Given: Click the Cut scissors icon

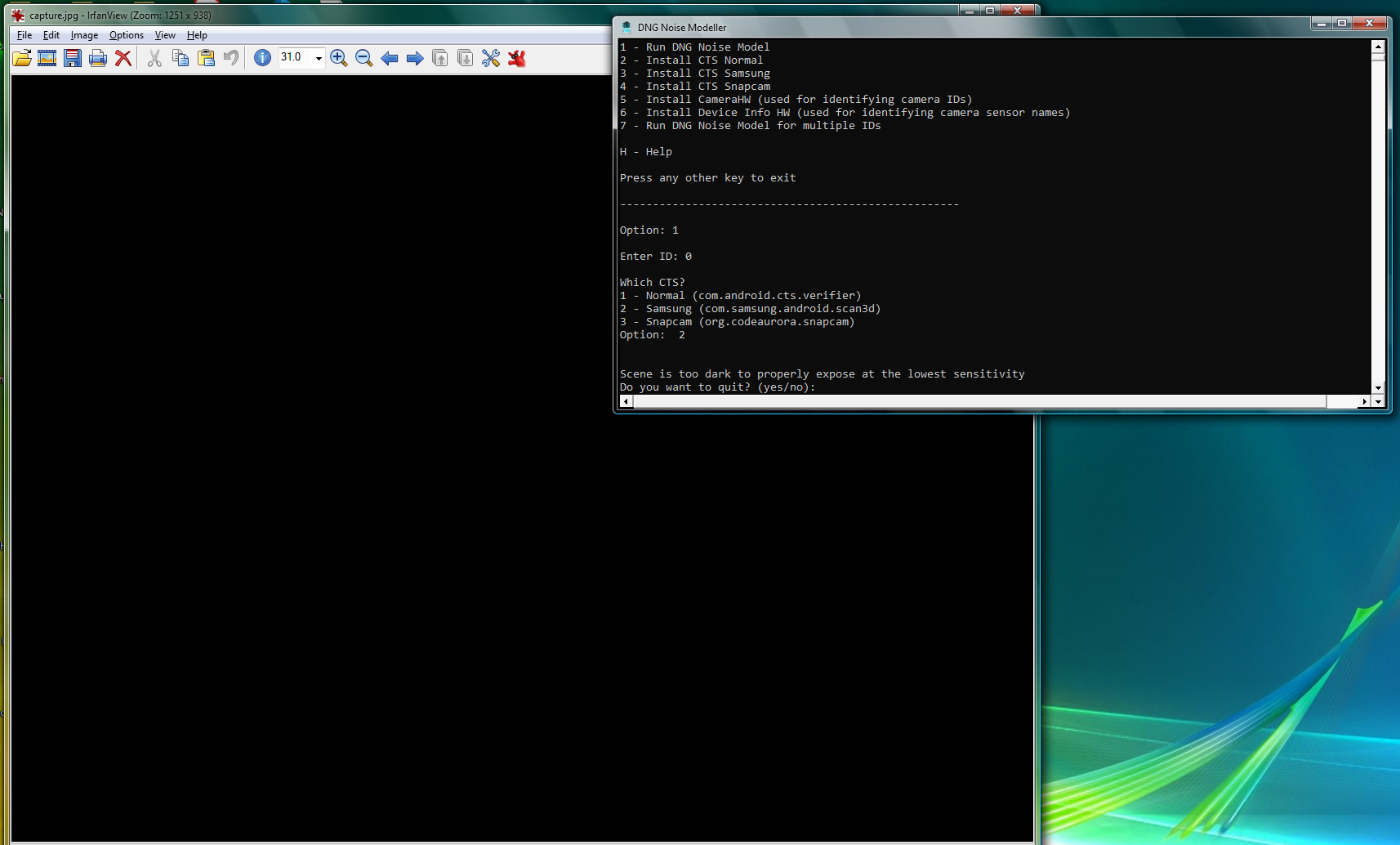Looking at the screenshot, I should click(x=154, y=58).
